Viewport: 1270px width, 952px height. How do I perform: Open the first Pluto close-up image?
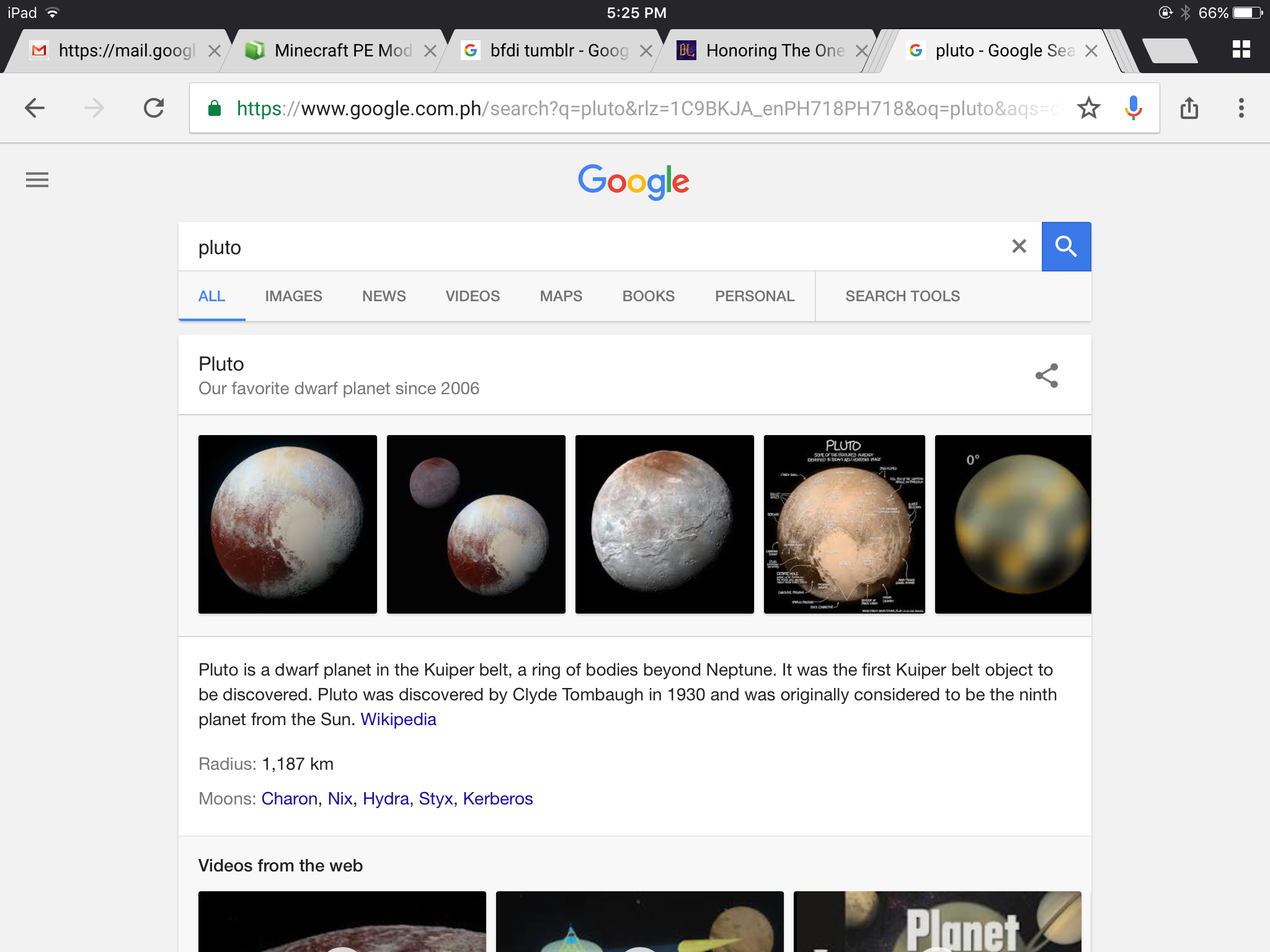[x=288, y=524]
